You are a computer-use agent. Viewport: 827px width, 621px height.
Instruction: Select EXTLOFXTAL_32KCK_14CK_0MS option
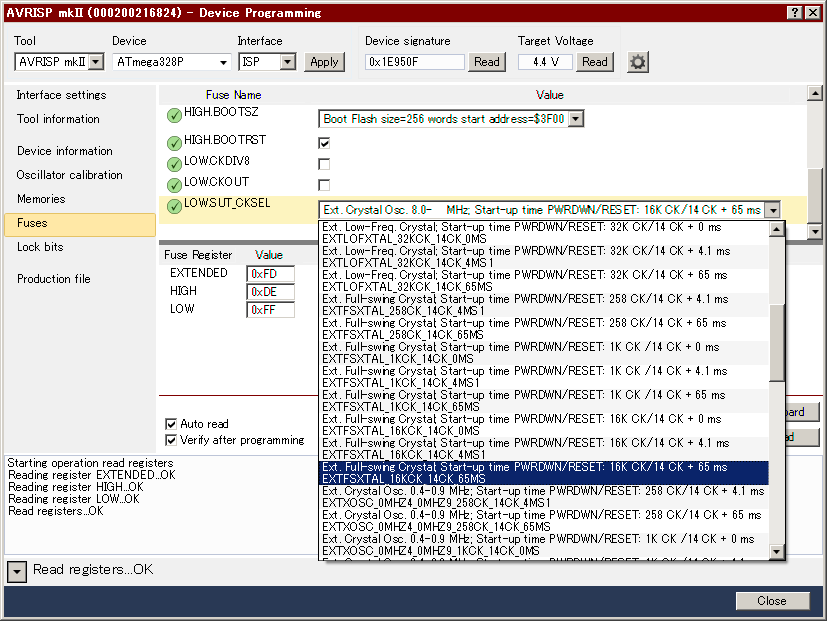coord(544,233)
